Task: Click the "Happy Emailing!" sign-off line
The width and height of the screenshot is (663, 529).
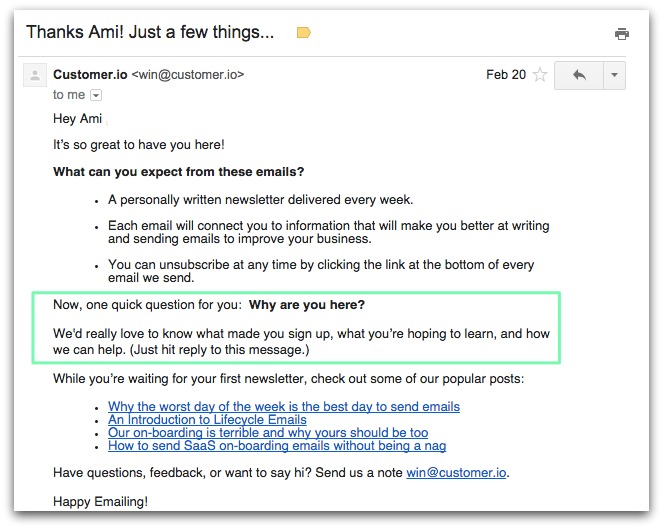Action: coord(100,499)
